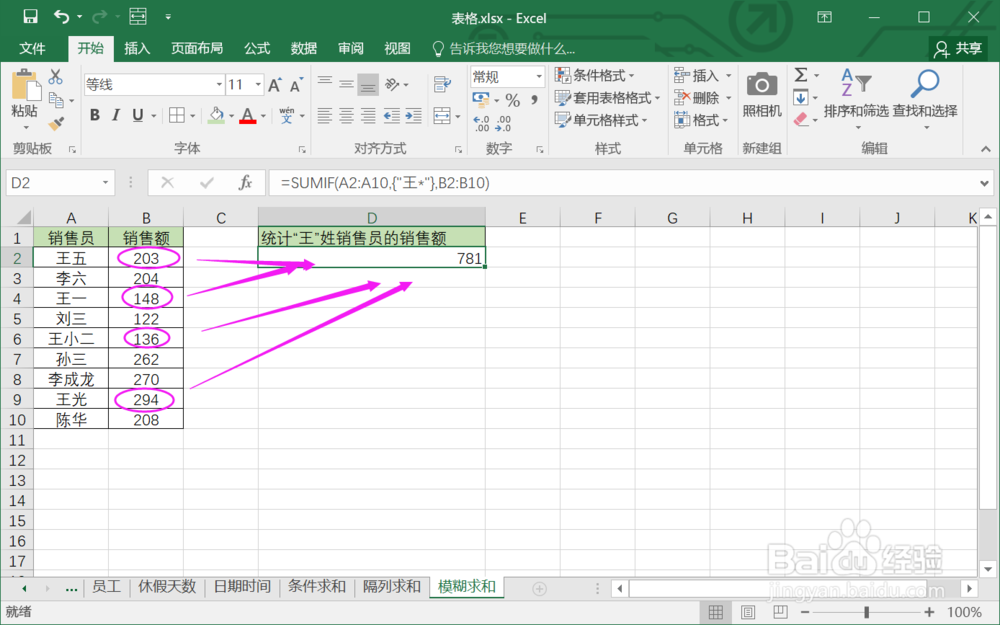Image resolution: width=1000 pixels, height=625 pixels.
Task: Add a new sheet with the plus icon
Action: coord(540,589)
